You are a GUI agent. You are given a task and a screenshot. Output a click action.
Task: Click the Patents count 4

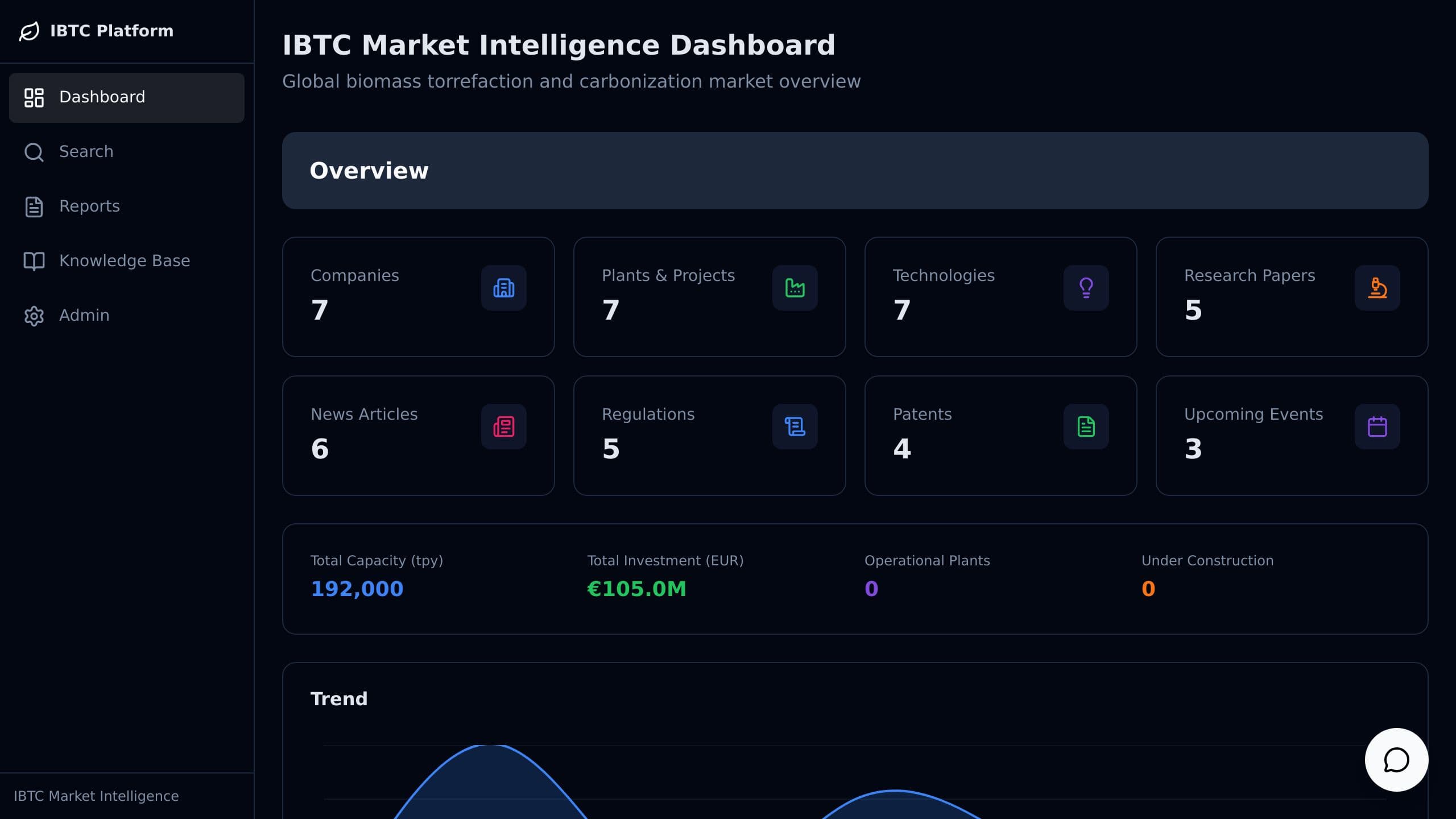[x=902, y=449]
